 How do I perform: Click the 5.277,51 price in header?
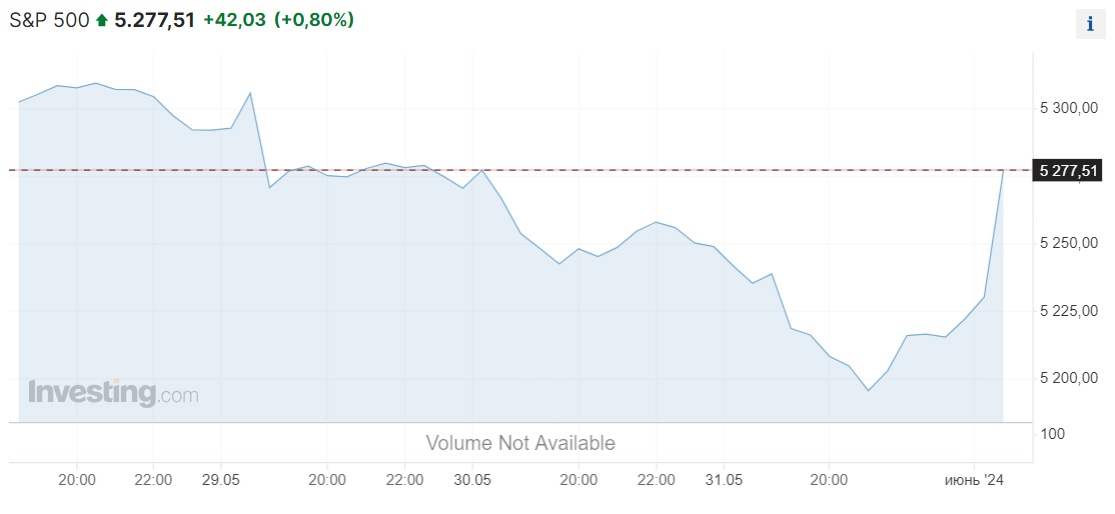[154, 21]
